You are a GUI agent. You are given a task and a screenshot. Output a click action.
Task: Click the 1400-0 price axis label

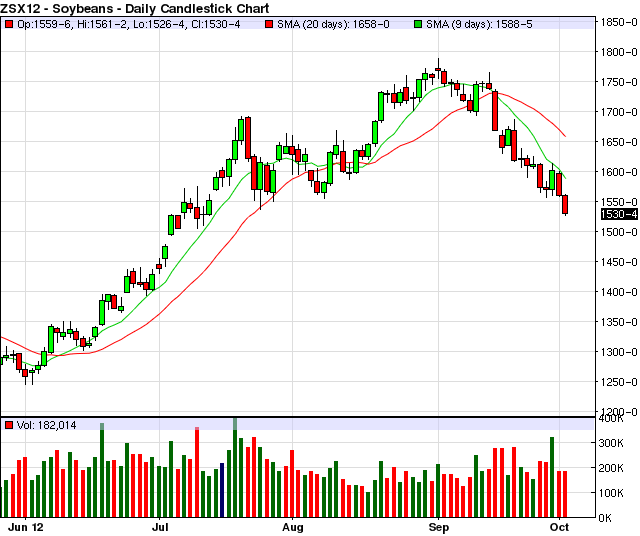(x=619, y=292)
